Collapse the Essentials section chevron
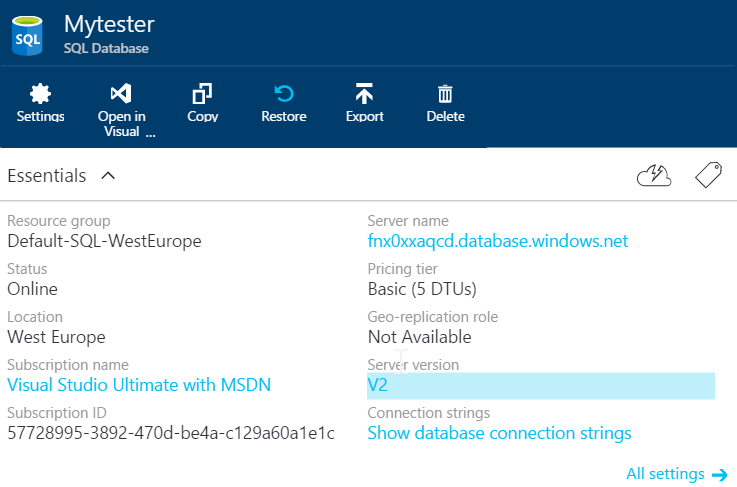This screenshot has width=737, height=487. pos(108,176)
